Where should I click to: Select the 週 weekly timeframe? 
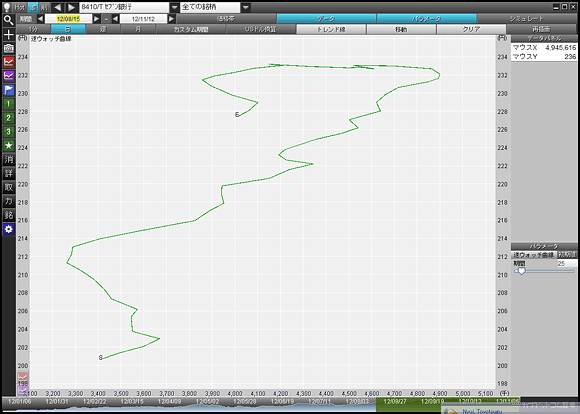point(103,29)
